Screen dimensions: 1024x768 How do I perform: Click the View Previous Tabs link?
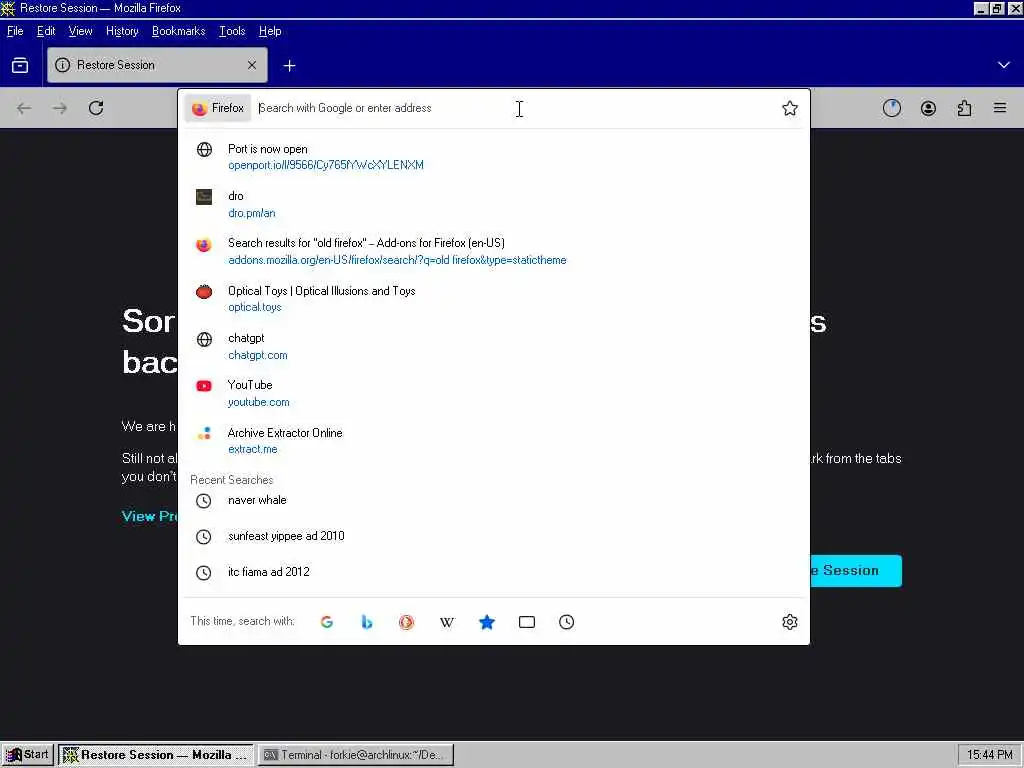[150, 516]
